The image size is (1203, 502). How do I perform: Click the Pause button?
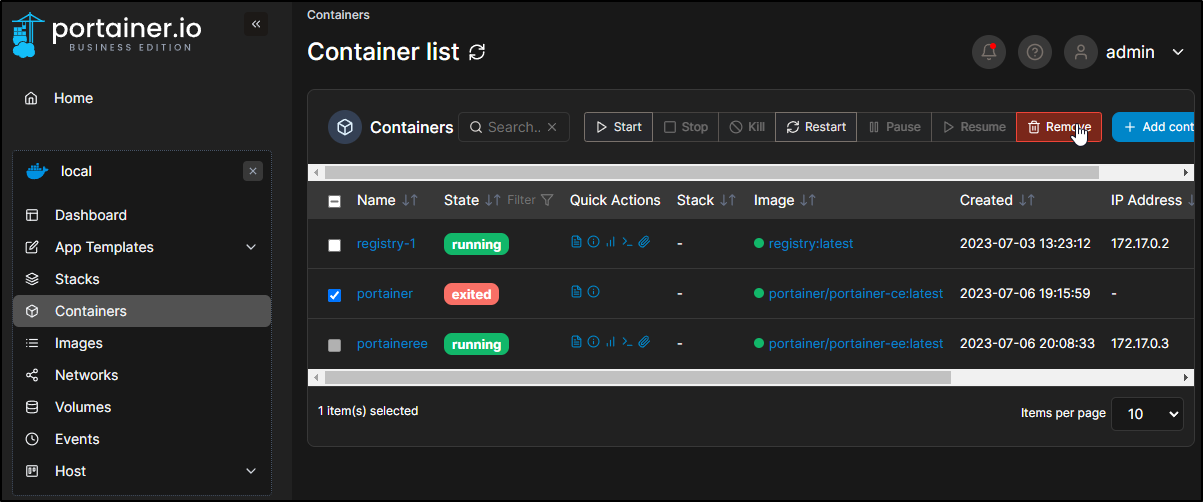click(894, 127)
